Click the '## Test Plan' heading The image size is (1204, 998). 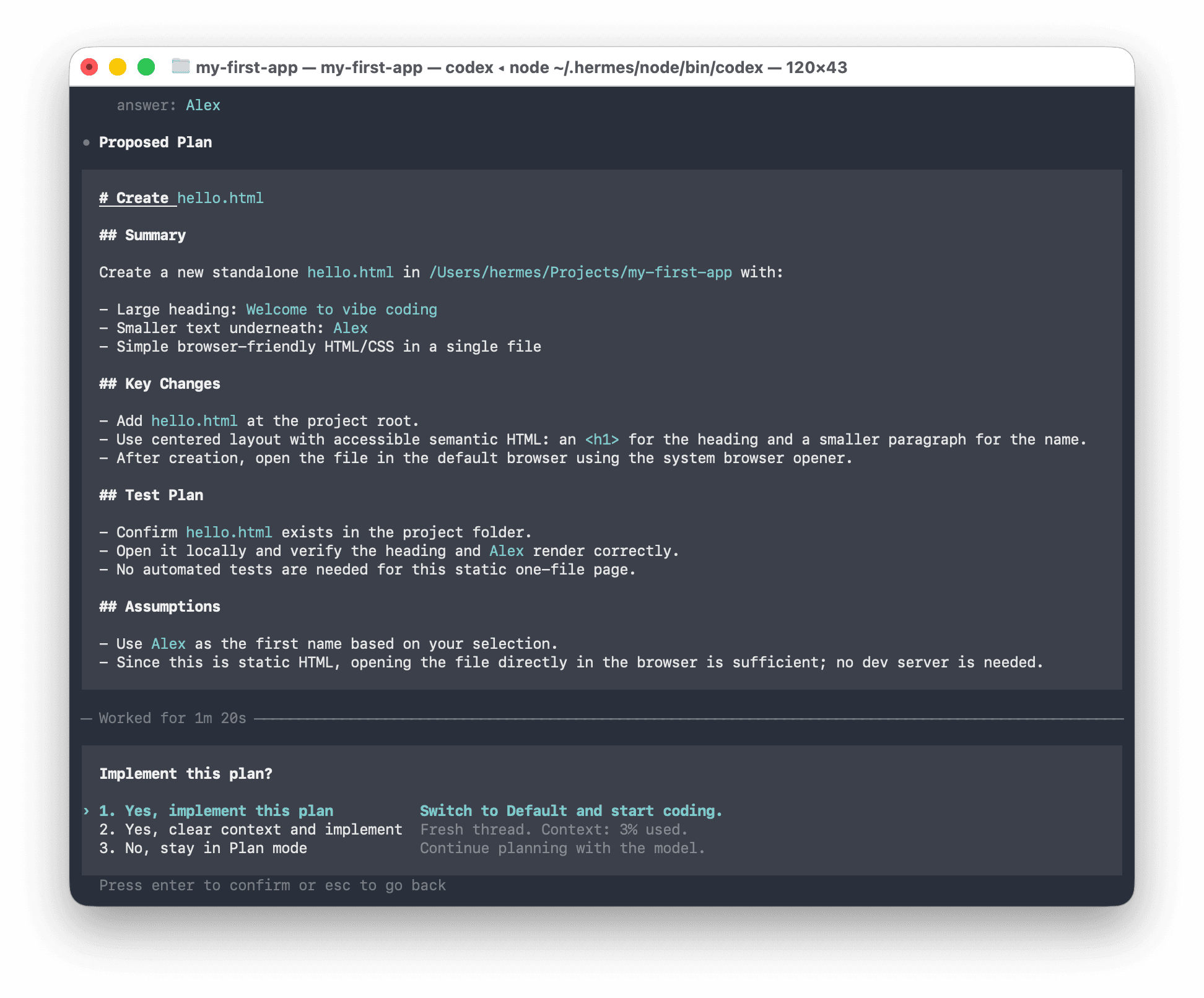pyautogui.click(x=151, y=495)
